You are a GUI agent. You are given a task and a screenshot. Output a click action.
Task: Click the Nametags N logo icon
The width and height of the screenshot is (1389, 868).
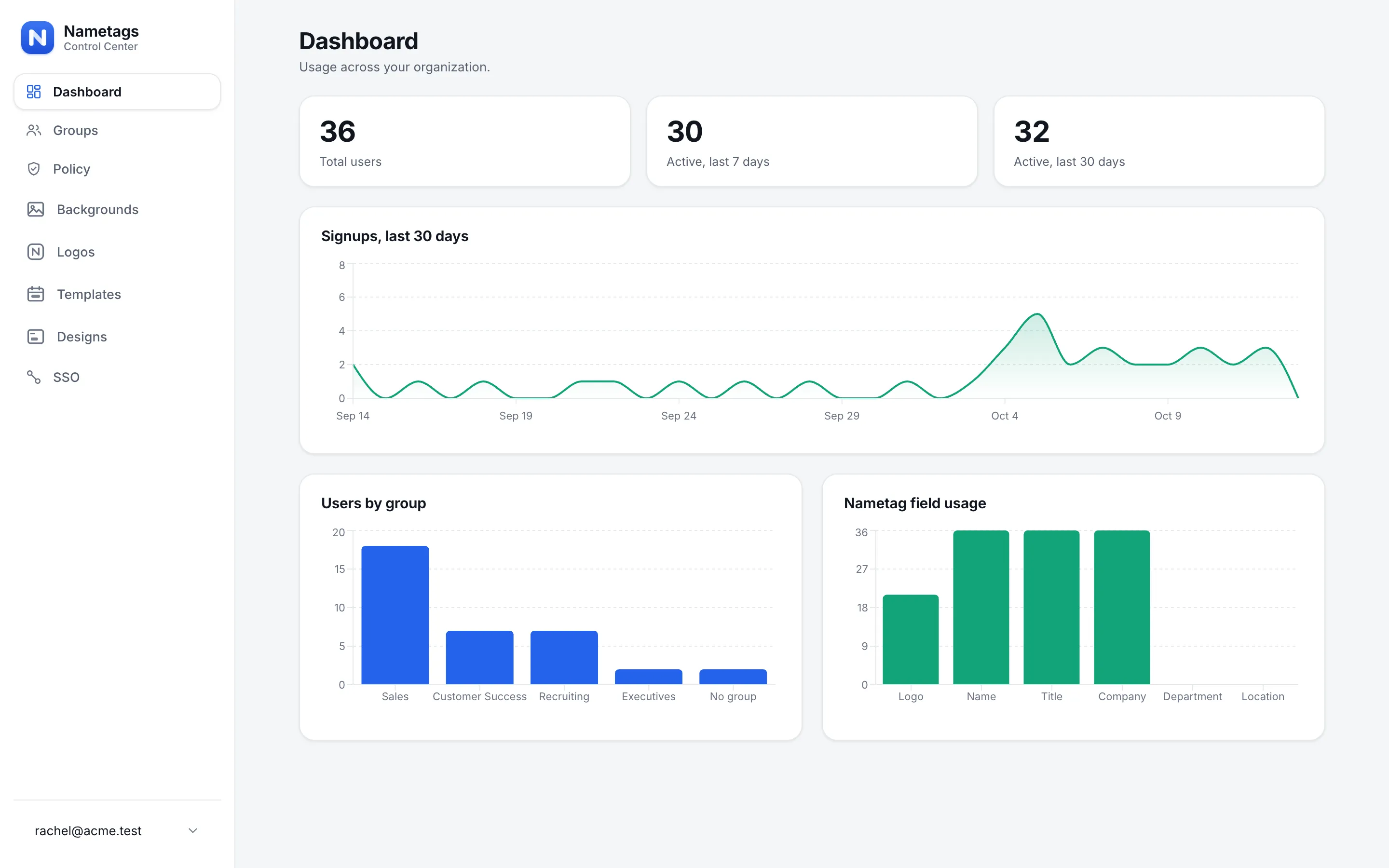click(x=37, y=37)
